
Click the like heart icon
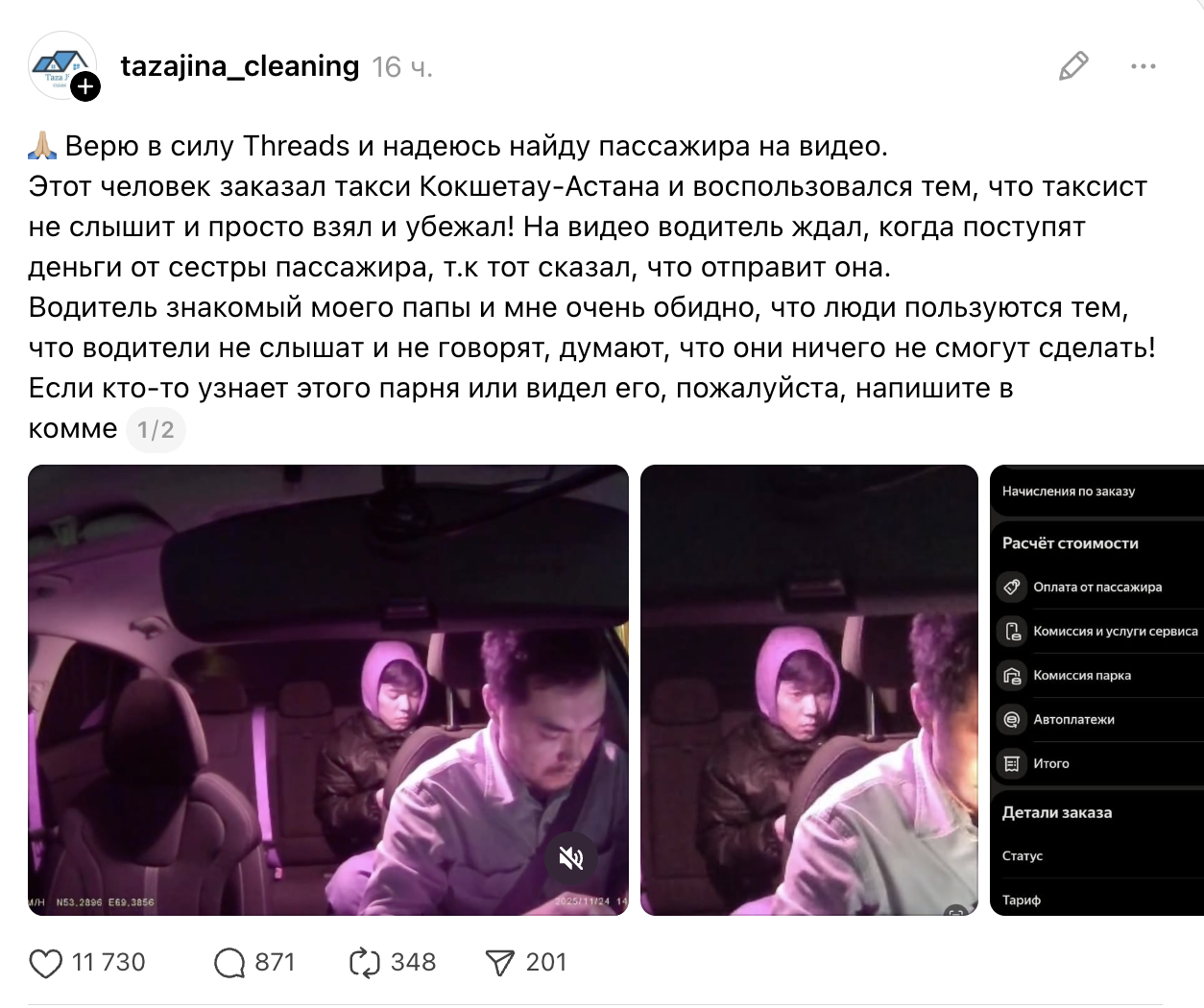pos(45,963)
